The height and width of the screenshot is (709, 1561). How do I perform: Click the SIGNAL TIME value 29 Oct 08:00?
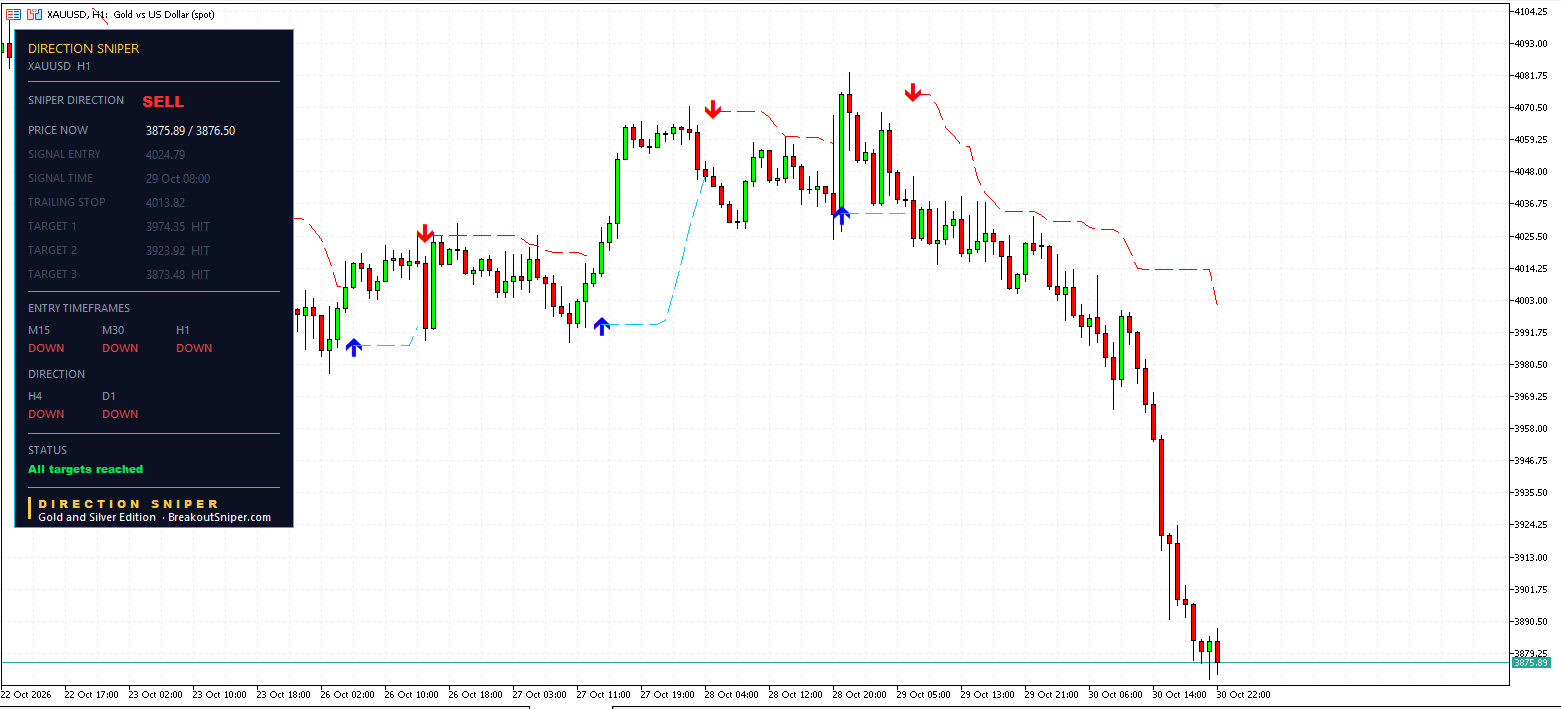[178, 178]
